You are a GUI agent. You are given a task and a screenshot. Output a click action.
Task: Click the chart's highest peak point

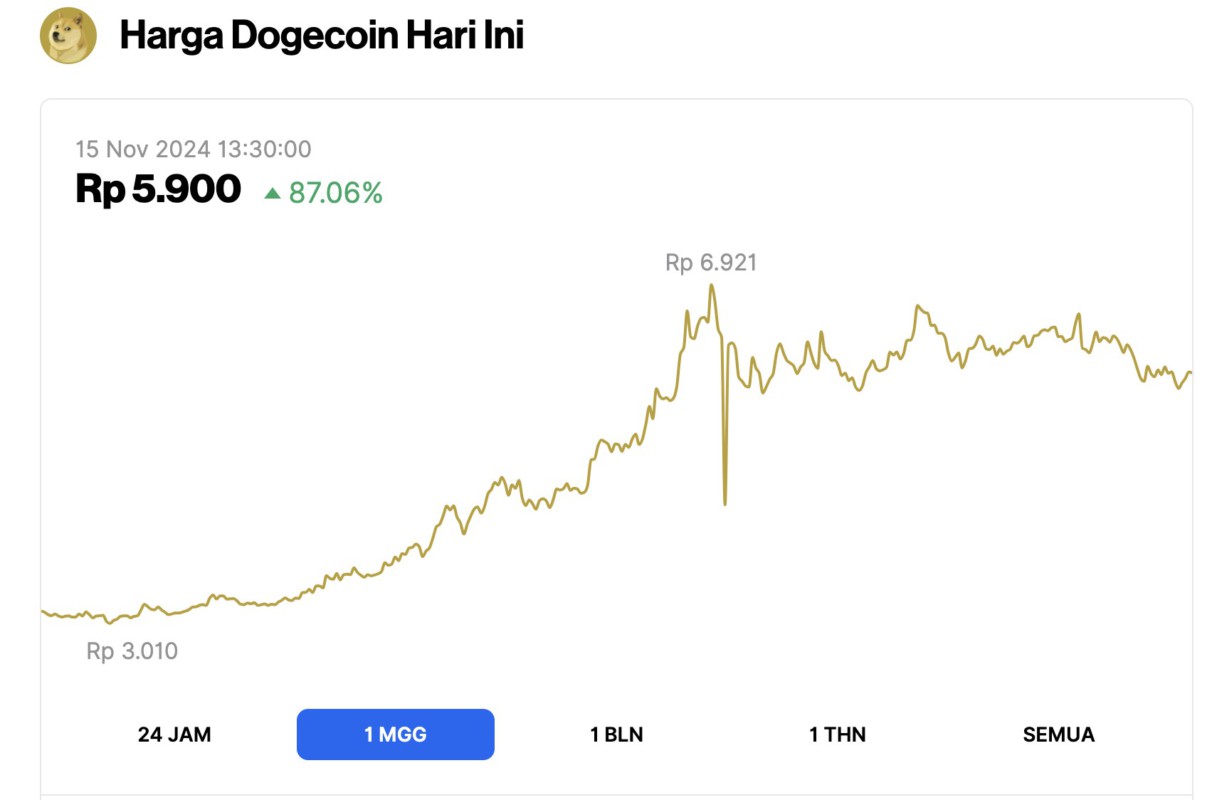pyautogui.click(x=712, y=285)
